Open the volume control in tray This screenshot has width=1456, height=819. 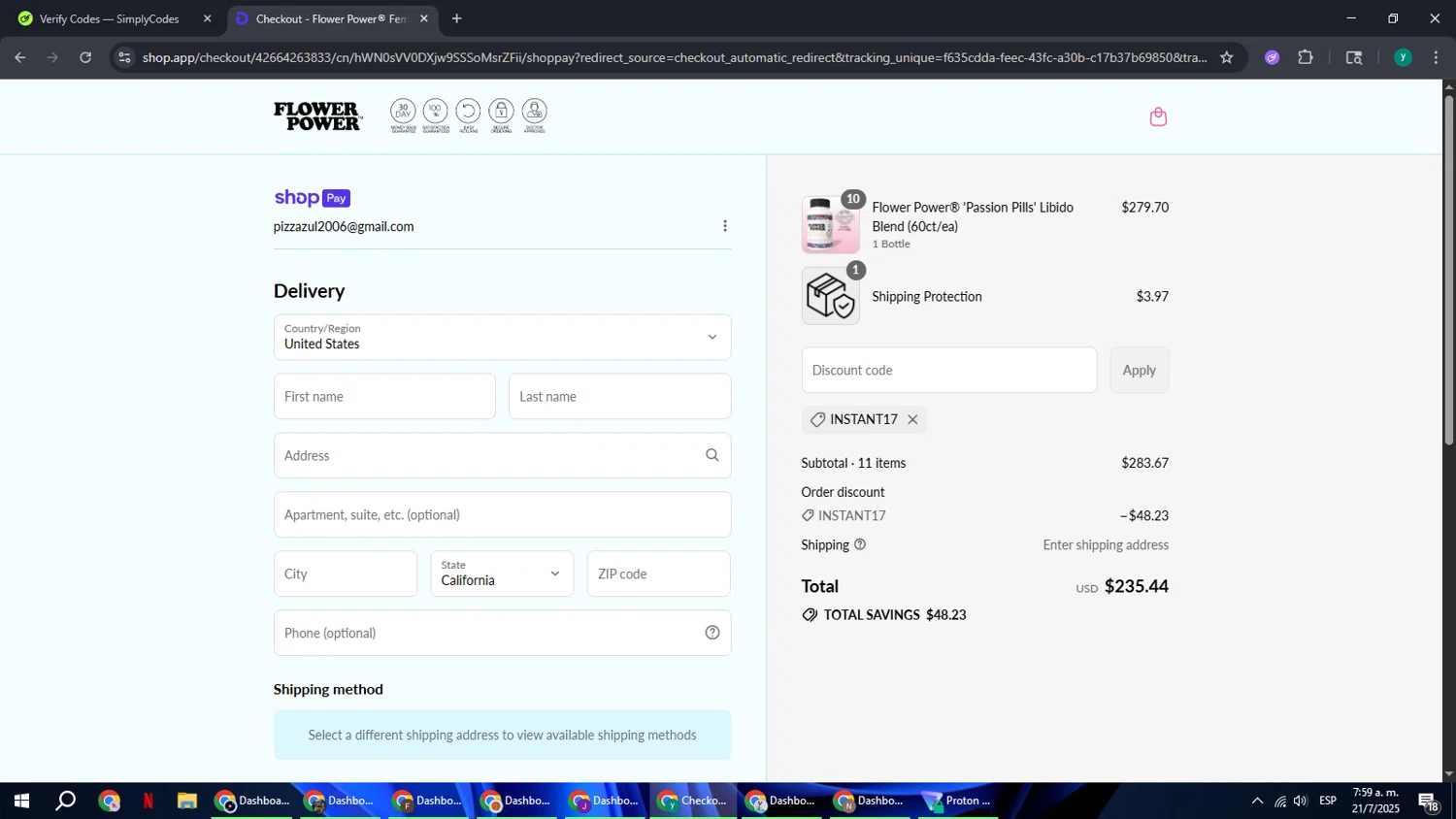pos(1301,802)
